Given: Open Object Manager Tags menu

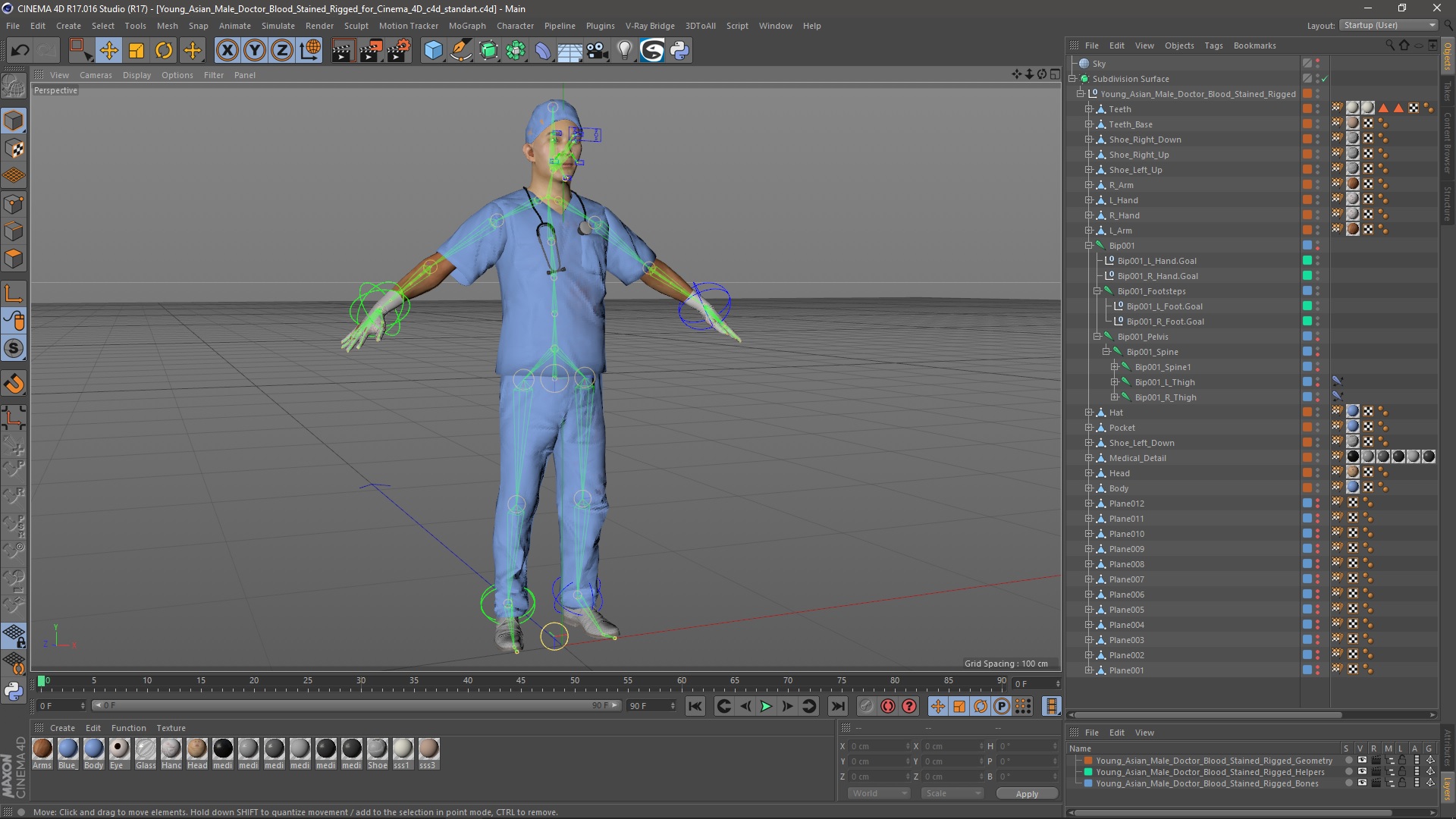Looking at the screenshot, I should (1213, 45).
